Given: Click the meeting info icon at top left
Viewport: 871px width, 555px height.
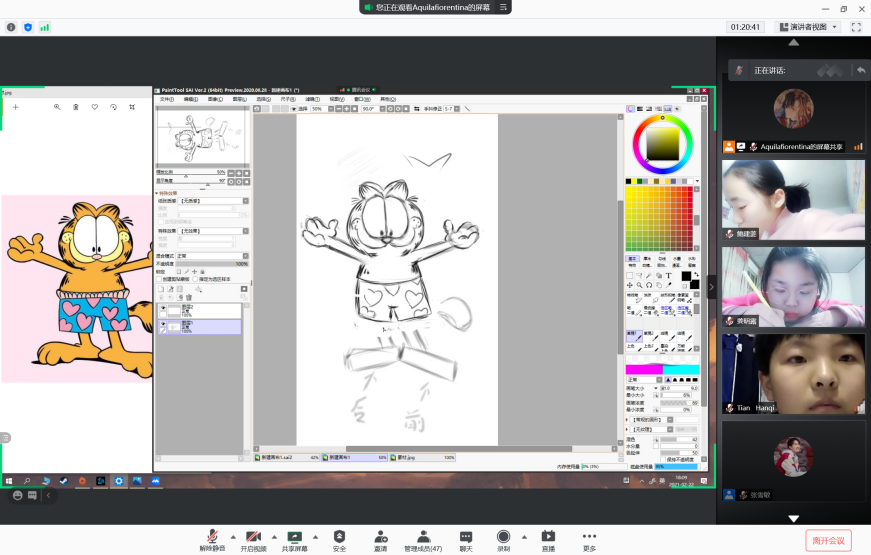Looking at the screenshot, I should pyautogui.click(x=11, y=27).
